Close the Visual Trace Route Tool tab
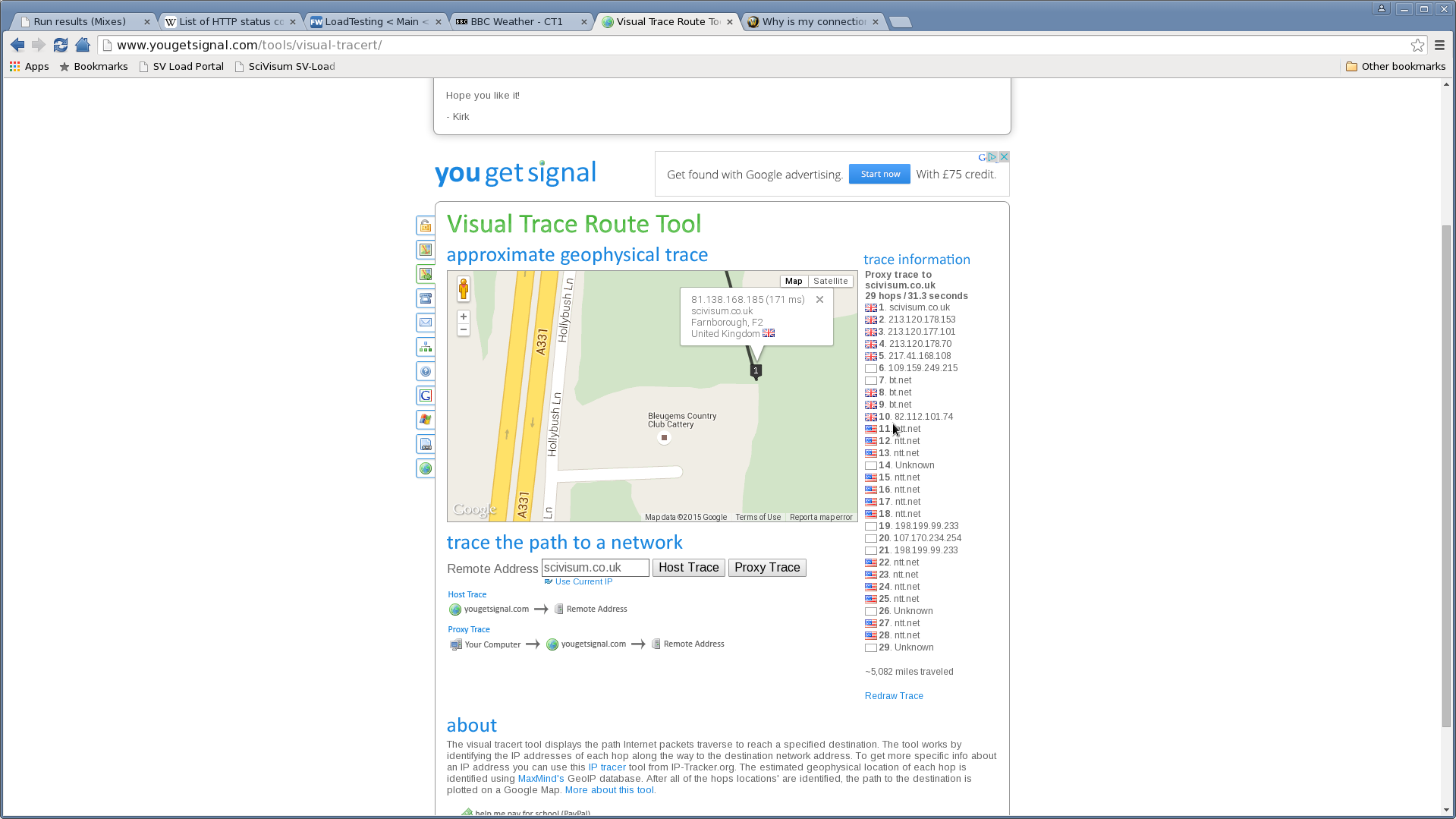The height and width of the screenshot is (819, 1456). (x=730, y=22)
